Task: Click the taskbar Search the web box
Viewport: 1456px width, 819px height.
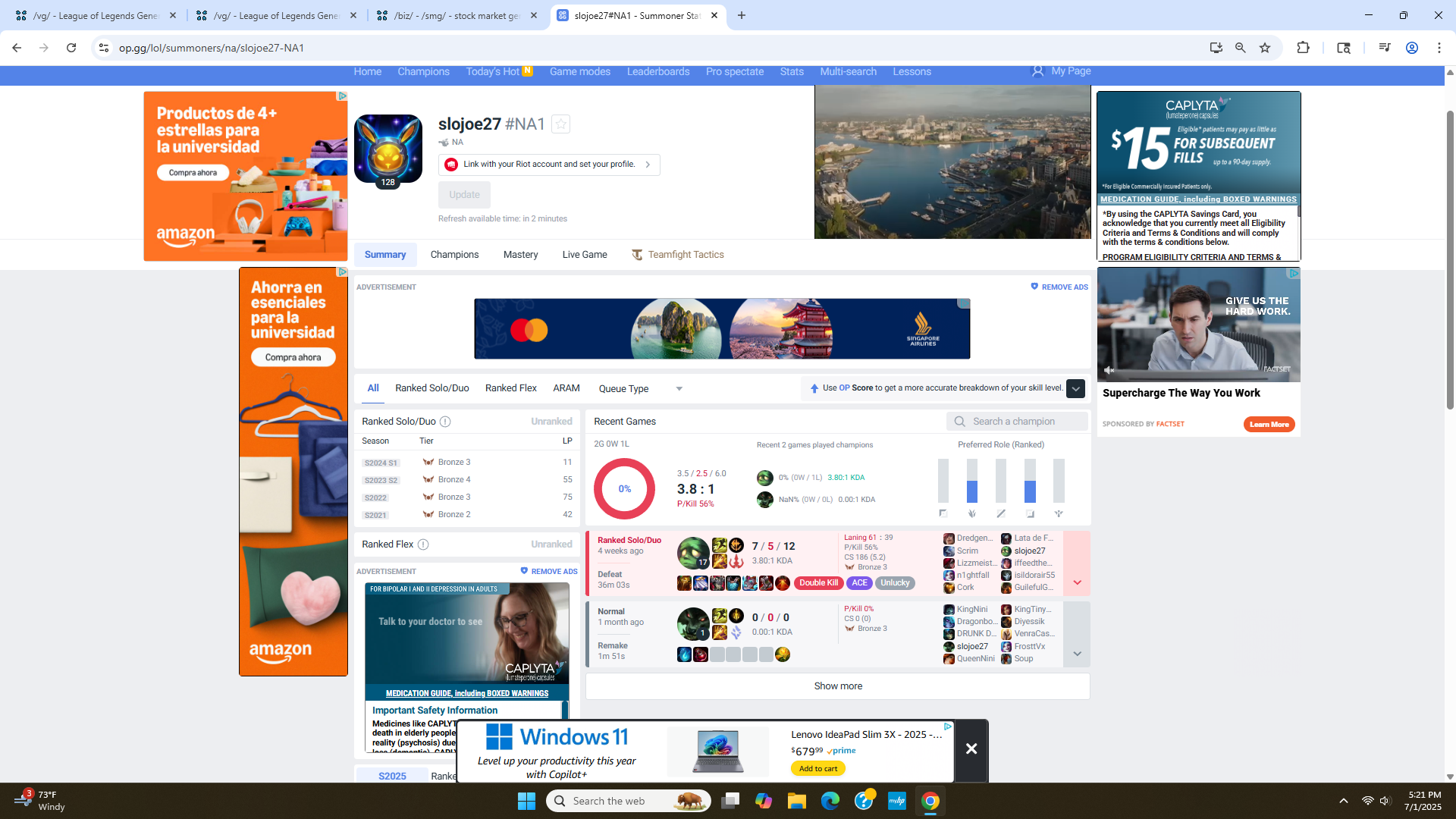Action: [x=628, y=801]
